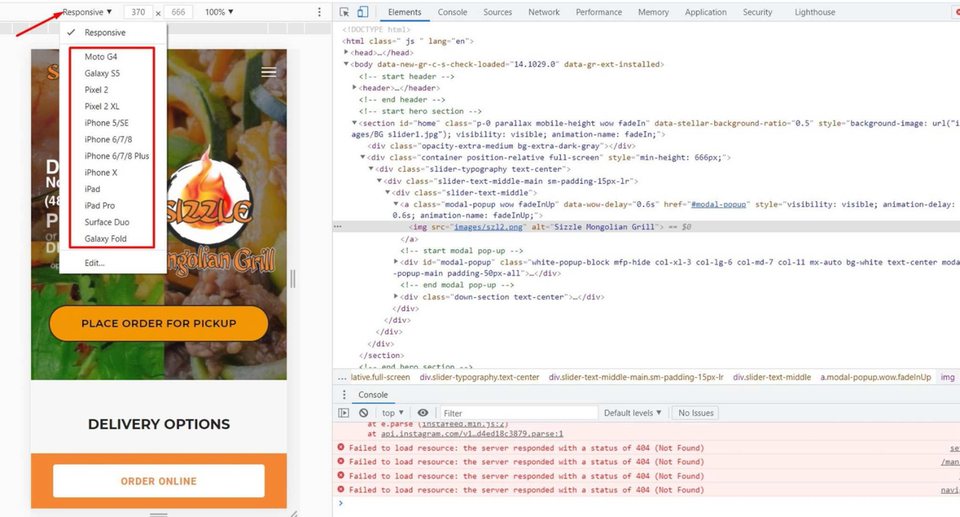Switch to the Security tab

(x=757, y=12)
